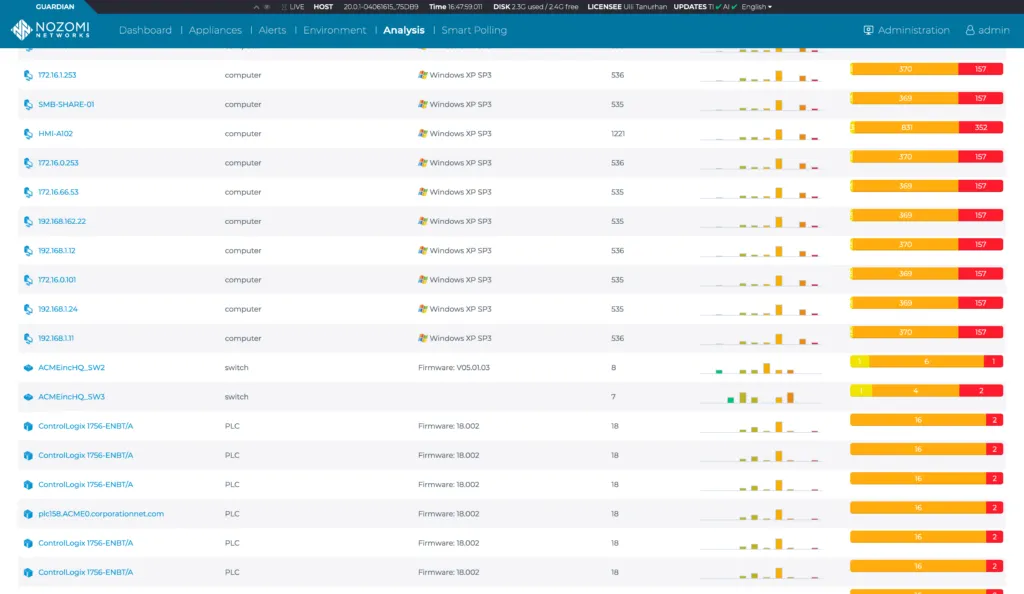
Task: Open the Appliances menu
Action: click(x=215, y=30)
